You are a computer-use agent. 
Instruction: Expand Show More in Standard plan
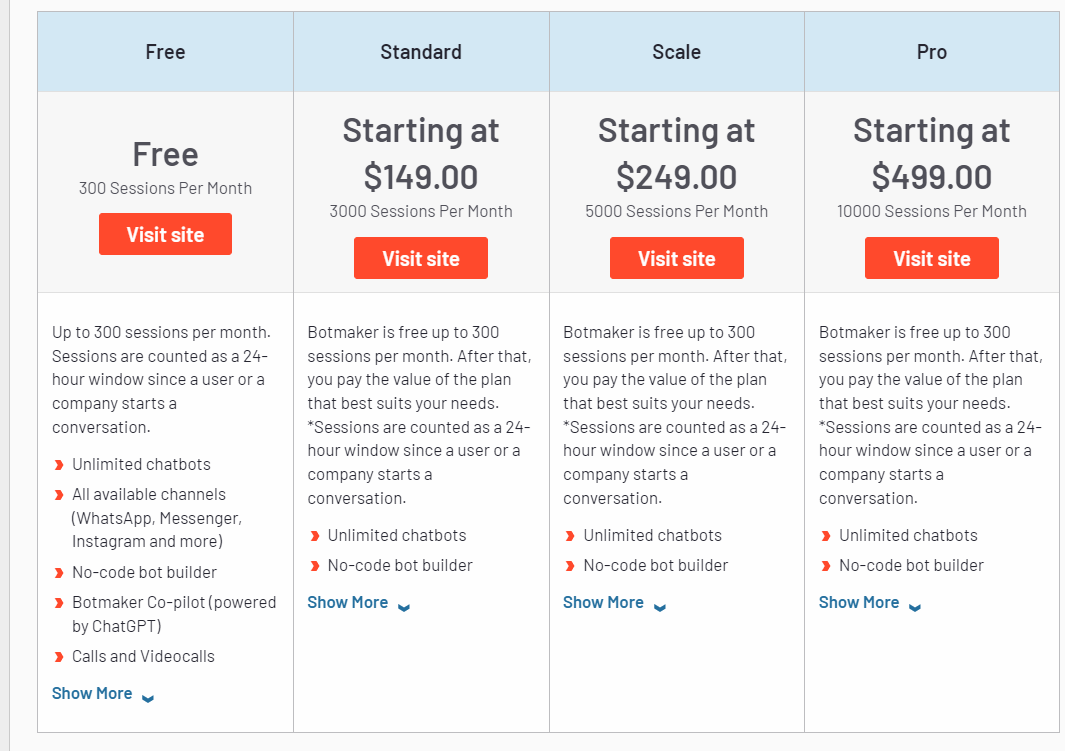tap(347, 602)
